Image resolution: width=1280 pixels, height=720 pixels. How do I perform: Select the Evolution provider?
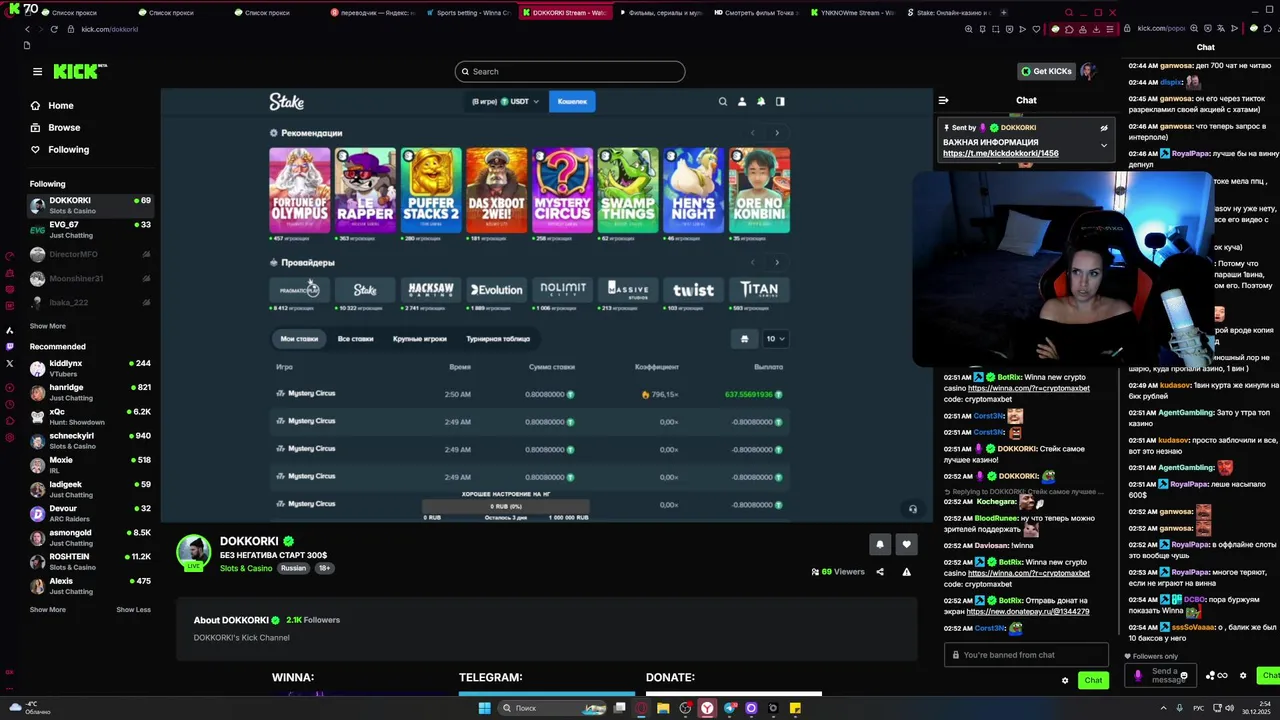pos(496,290)
